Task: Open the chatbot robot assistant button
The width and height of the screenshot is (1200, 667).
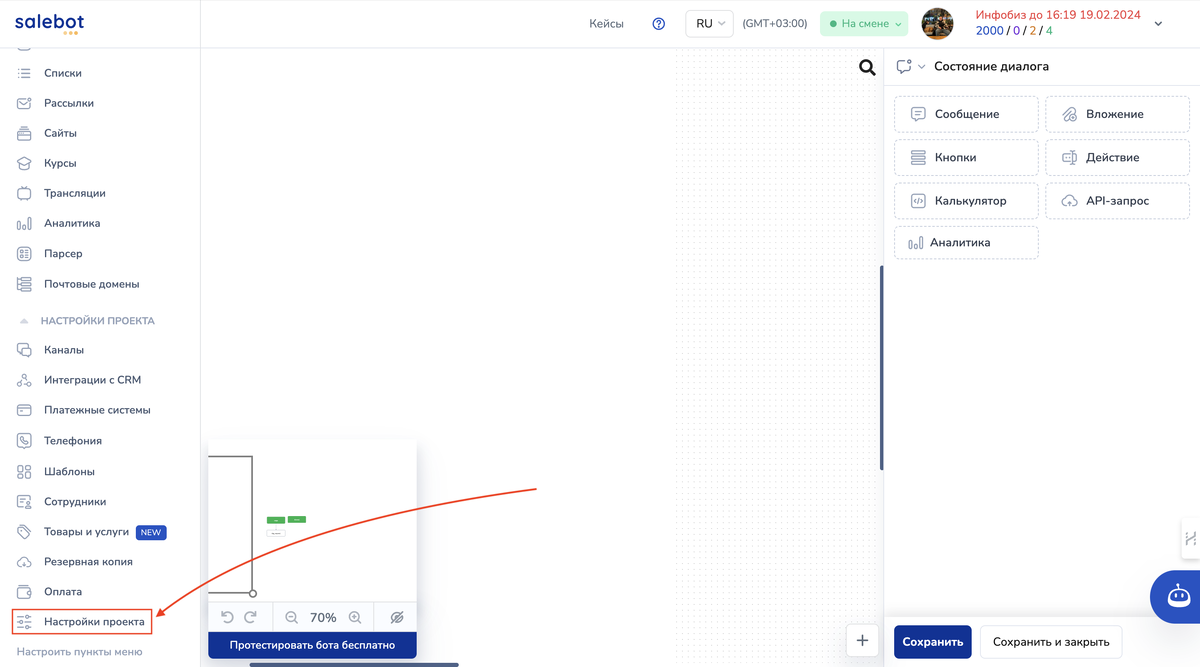Action: pyautogui.click(x=1178, y=596)
